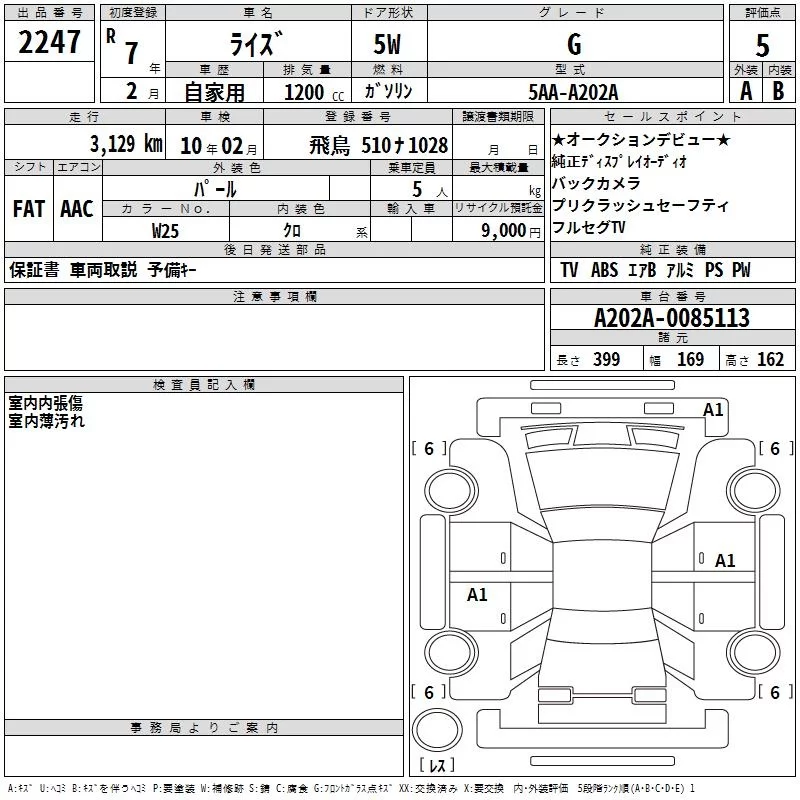Click the inspector note 室内内張傷
The width and height of the screenshot is (800, 800).
[x=45, y=403]
